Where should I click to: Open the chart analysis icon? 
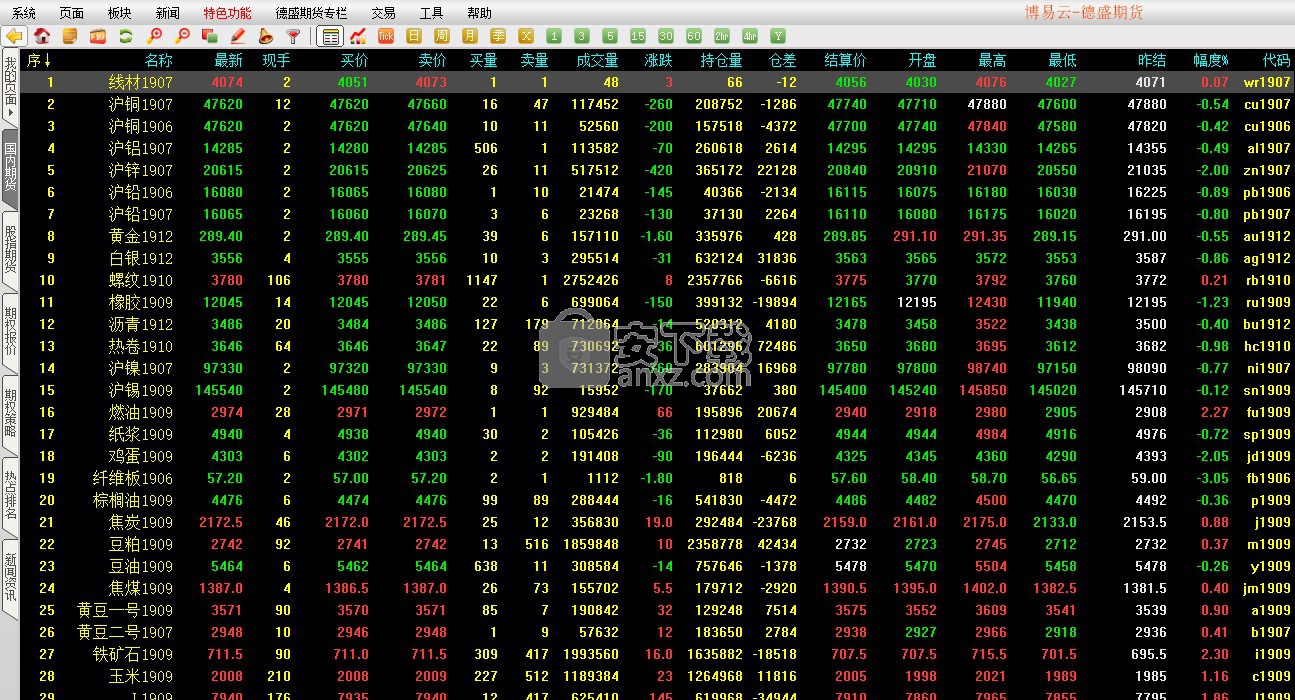358,36
